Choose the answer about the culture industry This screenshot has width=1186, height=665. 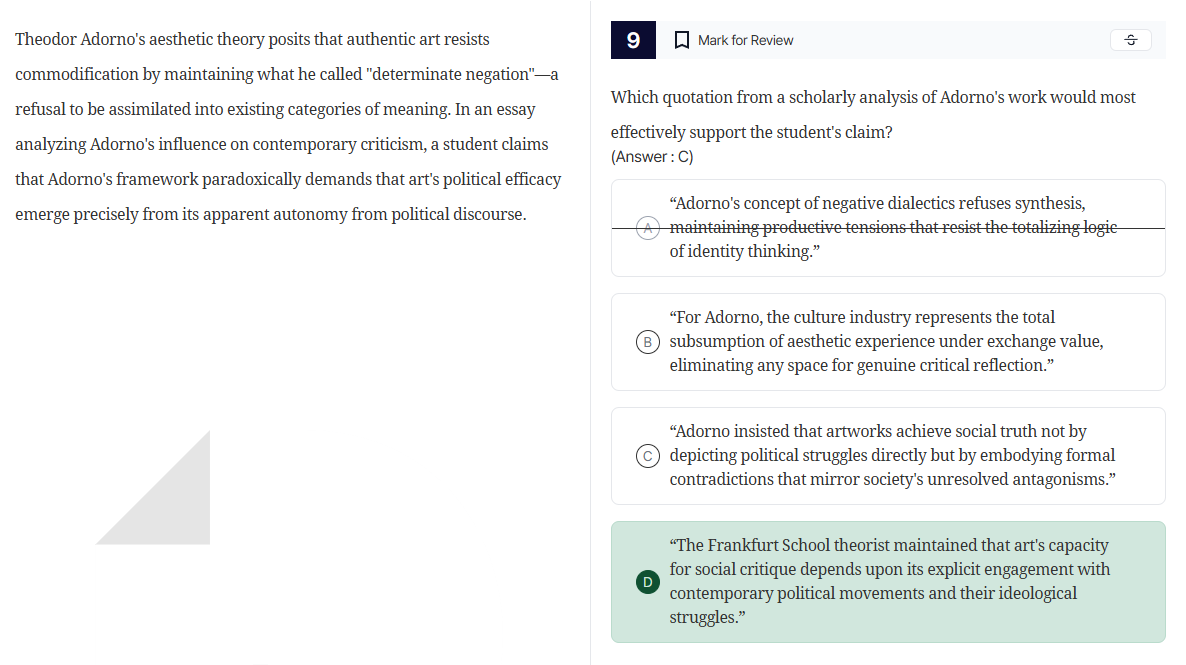[886, 342]
